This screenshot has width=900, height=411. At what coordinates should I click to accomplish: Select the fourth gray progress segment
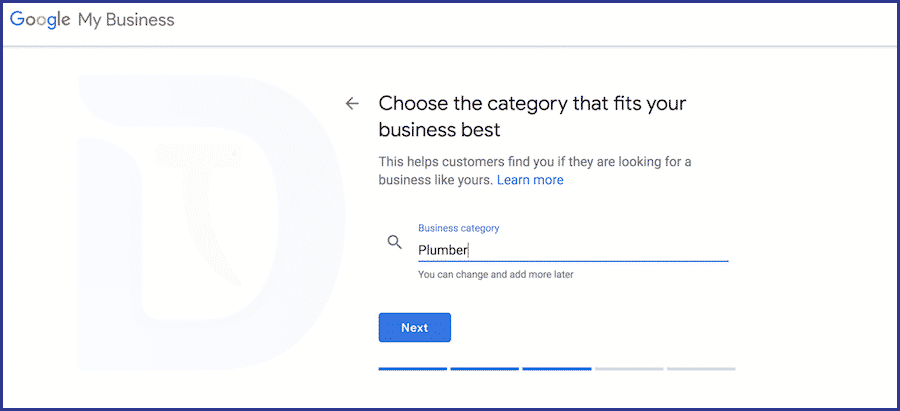[629, 369]
